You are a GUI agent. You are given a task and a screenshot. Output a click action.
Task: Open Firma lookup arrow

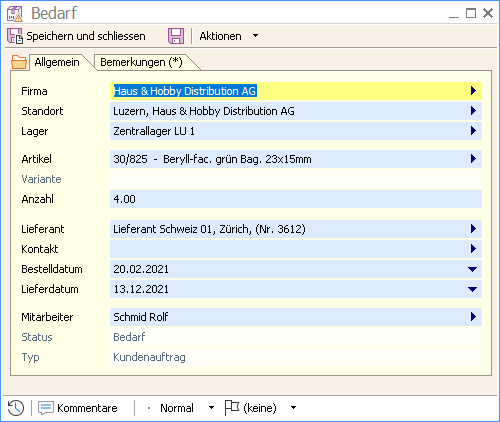pos(473,91)
